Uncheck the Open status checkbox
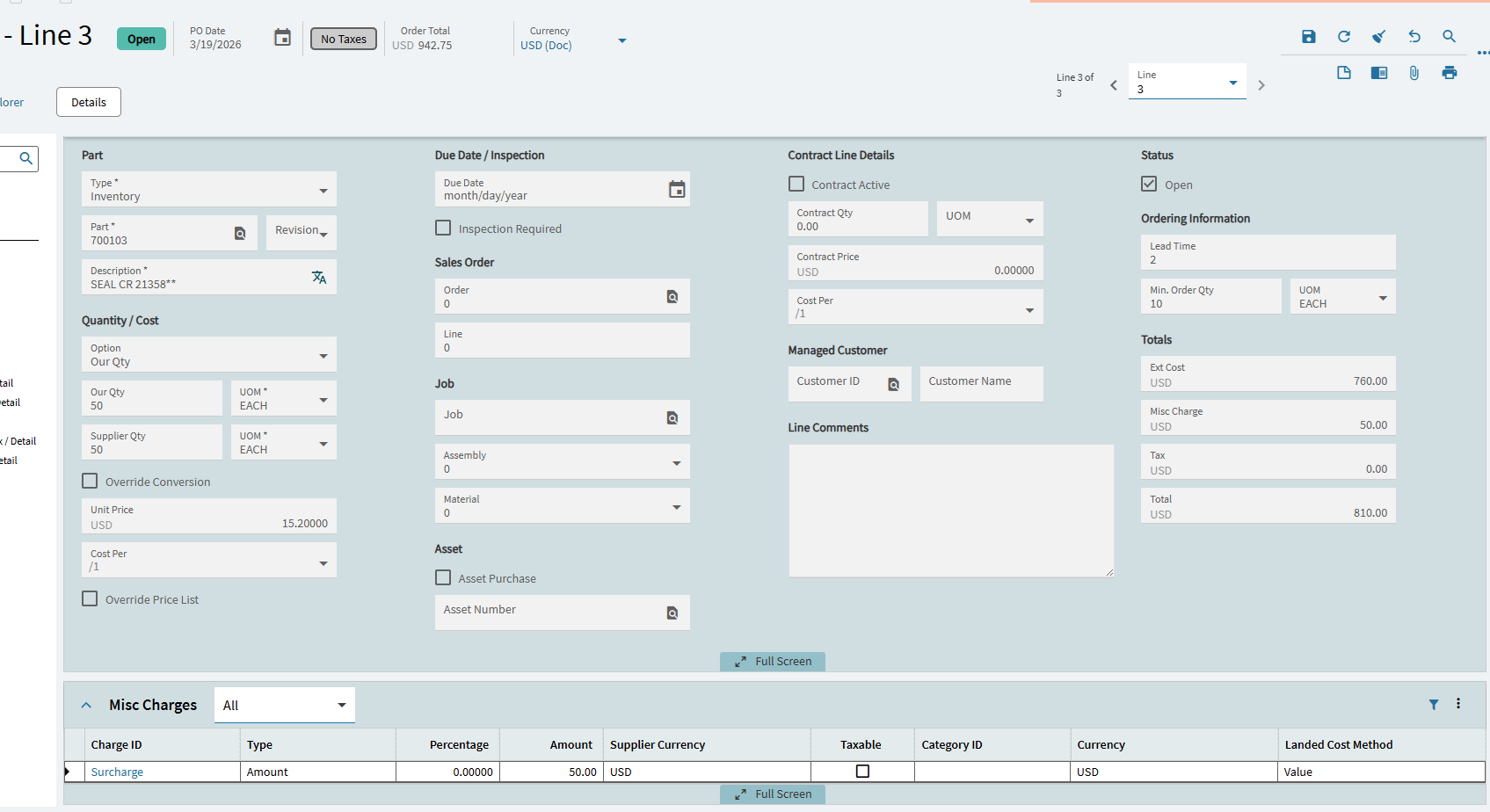This screenshot has width=1490, height=812. pyautogui.click(x=1149, y=184)
